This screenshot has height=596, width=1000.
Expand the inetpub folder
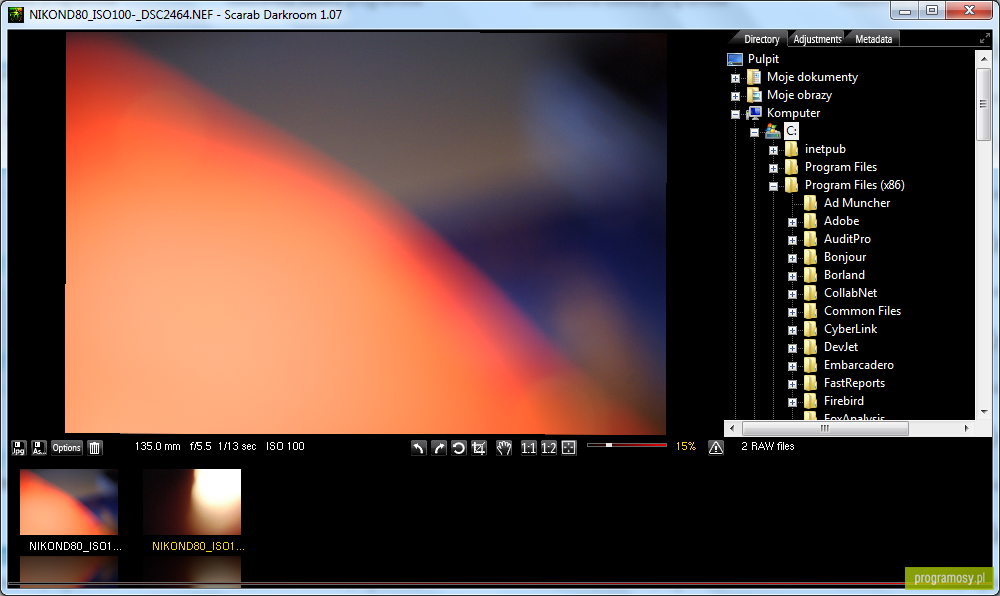coord(774,150)
